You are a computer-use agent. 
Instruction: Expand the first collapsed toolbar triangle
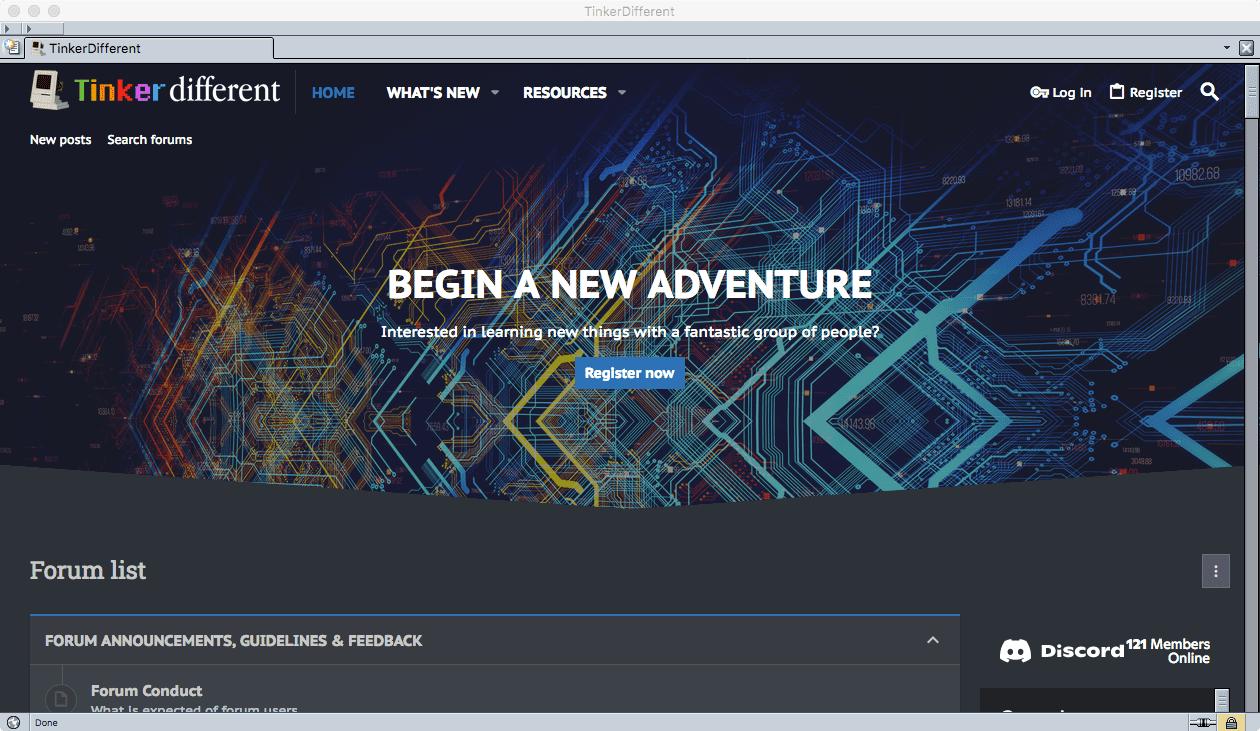coord(9,28)
